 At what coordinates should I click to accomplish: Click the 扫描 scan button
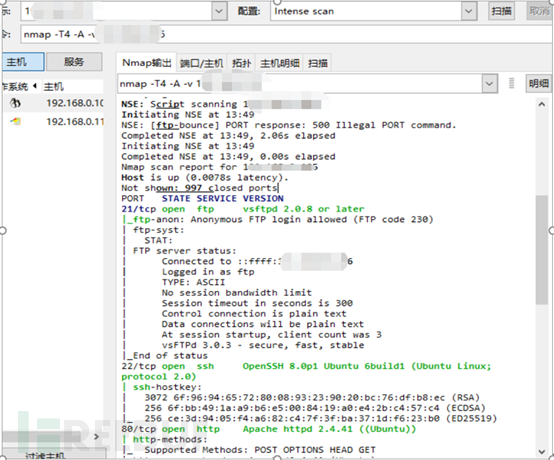point(501,11)
